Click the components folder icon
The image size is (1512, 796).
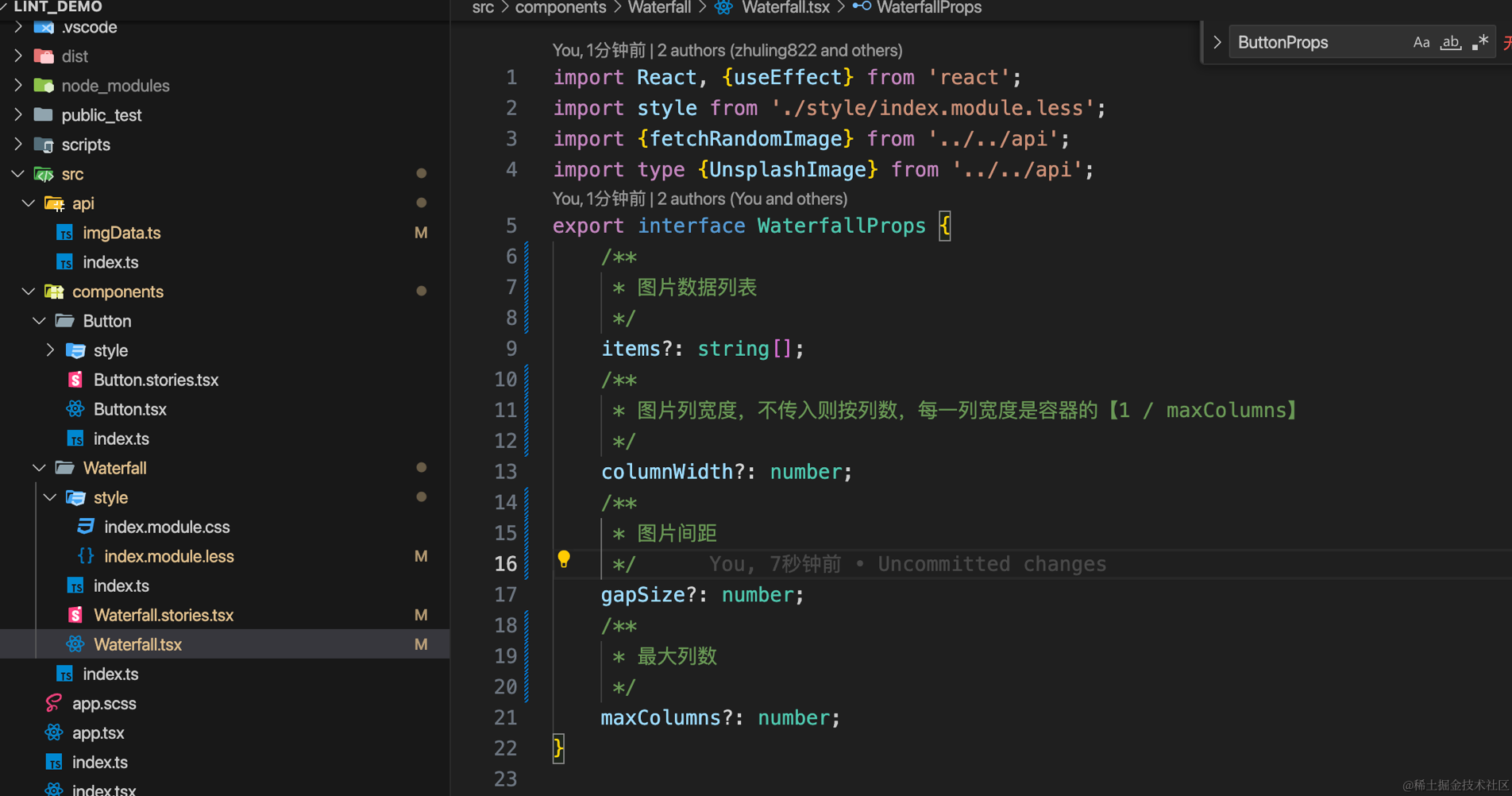54,292
